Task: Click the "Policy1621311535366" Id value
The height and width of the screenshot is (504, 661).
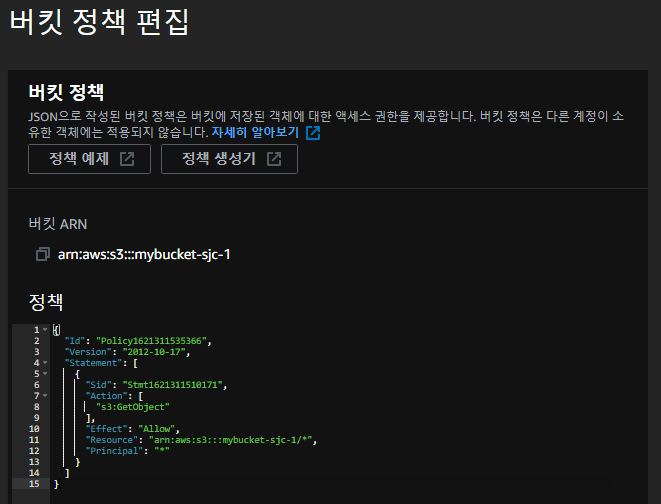Action: pyautogui.click(x=151, y=340)
